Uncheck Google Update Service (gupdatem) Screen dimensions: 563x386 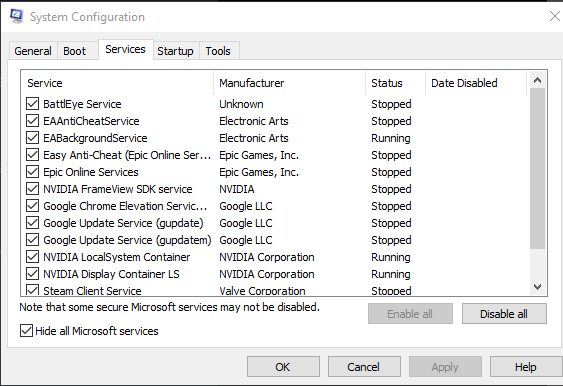[32, 240]
